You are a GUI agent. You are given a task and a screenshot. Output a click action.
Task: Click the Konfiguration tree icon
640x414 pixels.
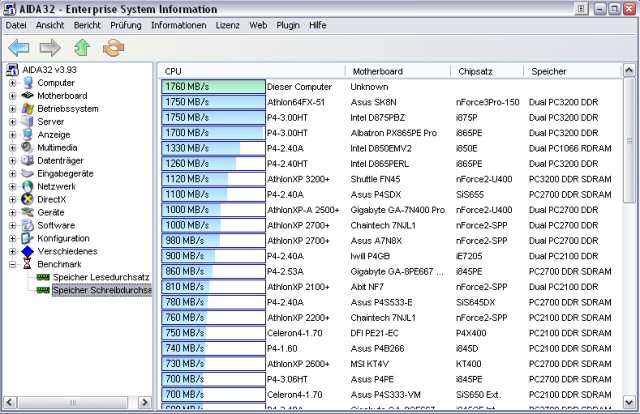pos(28,238)
